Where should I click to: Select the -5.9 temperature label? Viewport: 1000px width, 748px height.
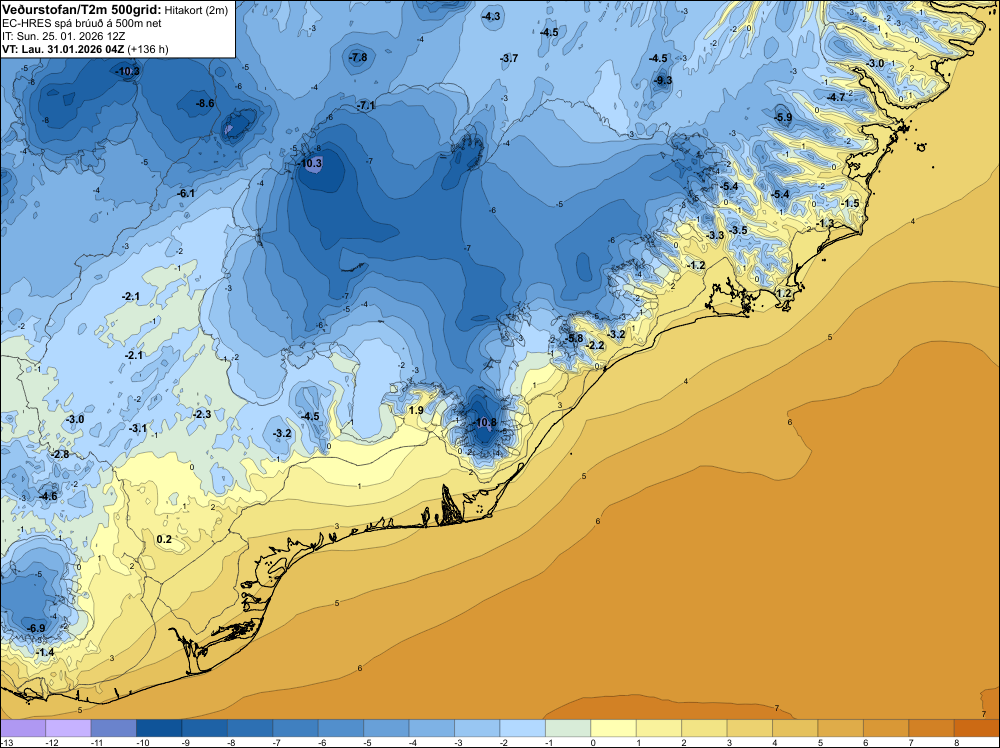point(783,117)
